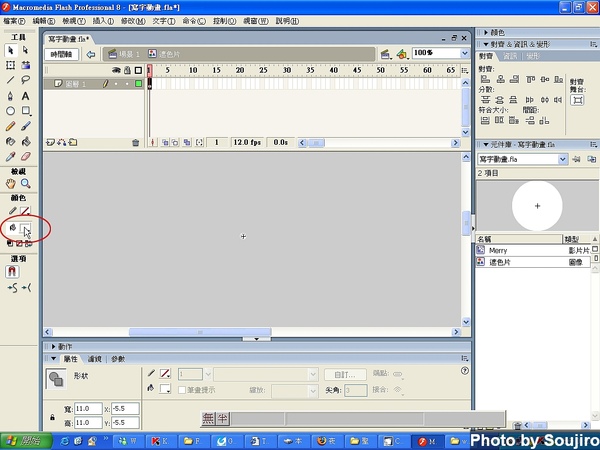Screen dimensions: 600x450
Task: Click the Eyedropper tool
Action: 11,157
